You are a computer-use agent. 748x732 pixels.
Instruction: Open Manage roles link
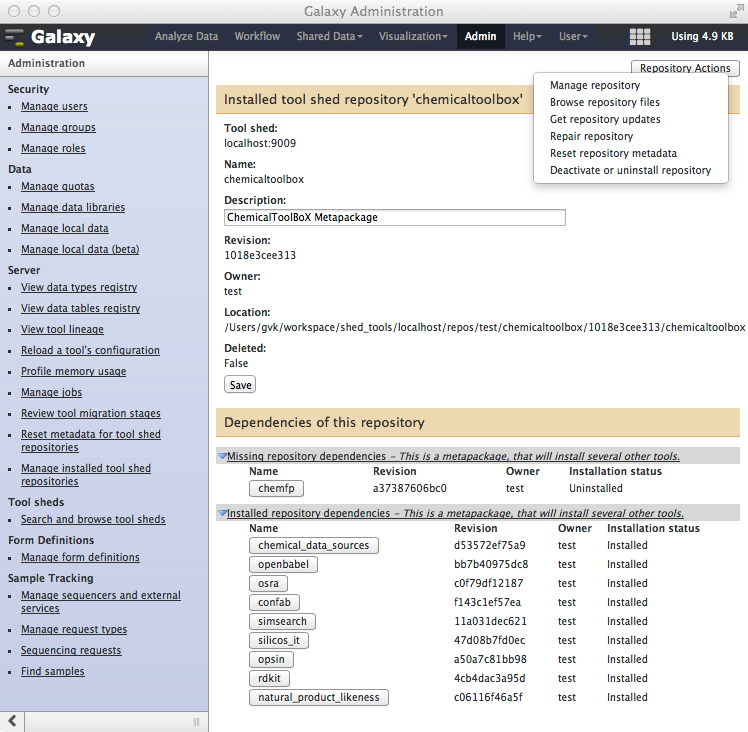(53, 148)
